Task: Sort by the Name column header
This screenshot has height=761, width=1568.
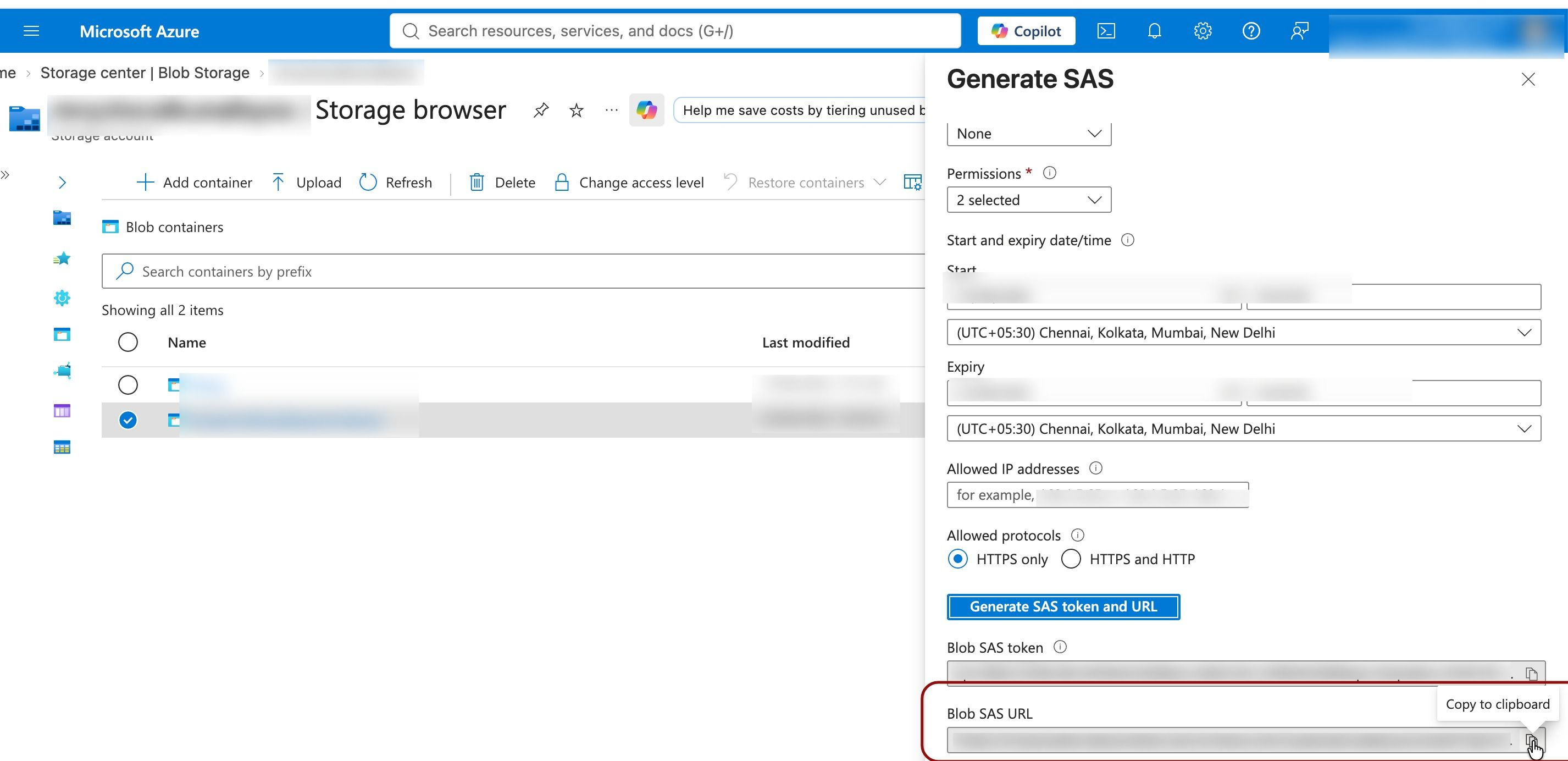Action: tap(187, 343)
